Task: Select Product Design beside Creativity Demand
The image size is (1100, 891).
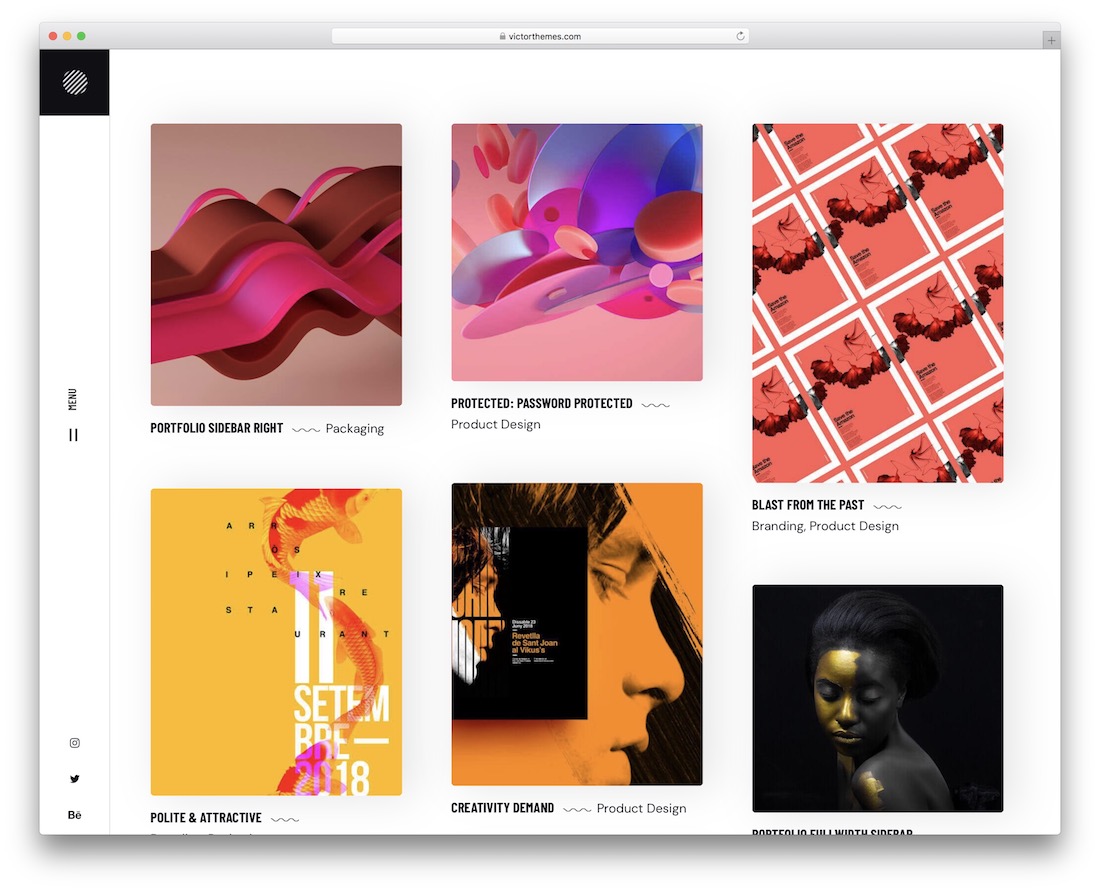Action: [641, 809]
